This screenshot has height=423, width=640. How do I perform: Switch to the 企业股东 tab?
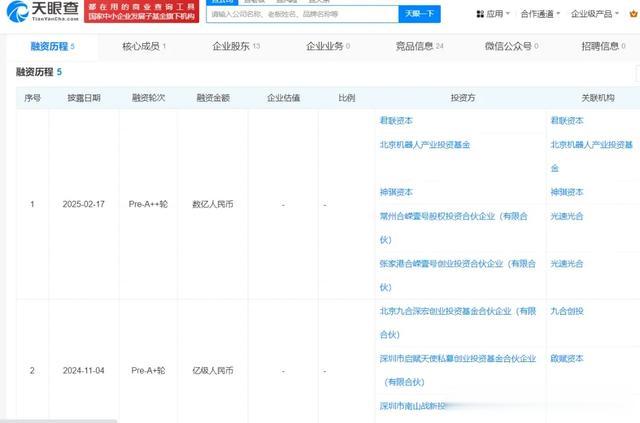click(x=236, y=46)
